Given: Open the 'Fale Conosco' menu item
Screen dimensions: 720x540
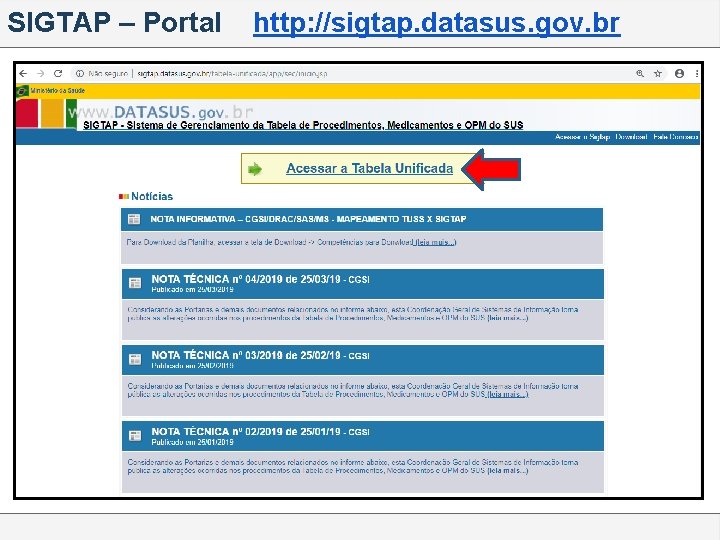Looking at the screenshot, I should [675, 137].
